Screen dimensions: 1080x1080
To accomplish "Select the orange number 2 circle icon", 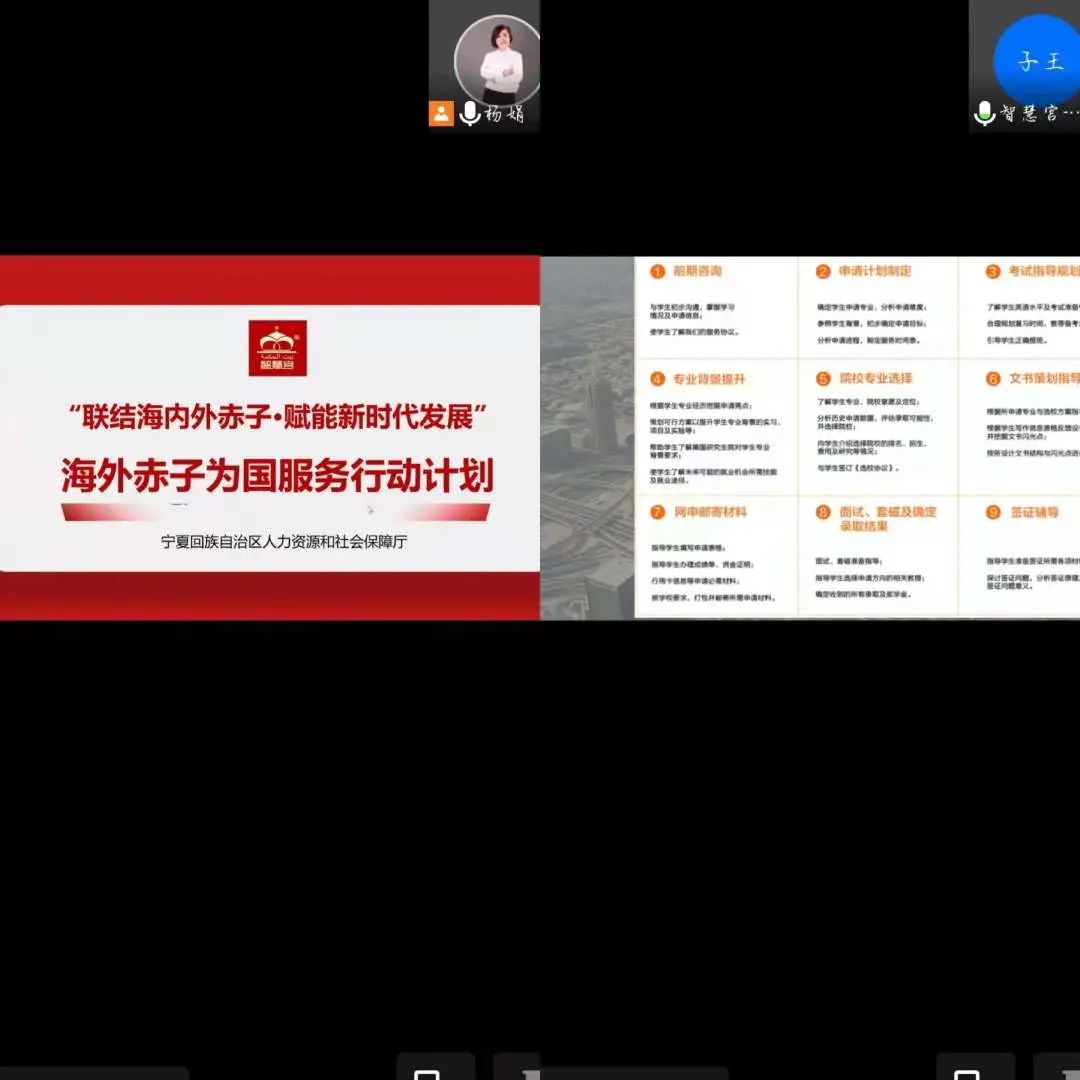I will pos(823,272).
